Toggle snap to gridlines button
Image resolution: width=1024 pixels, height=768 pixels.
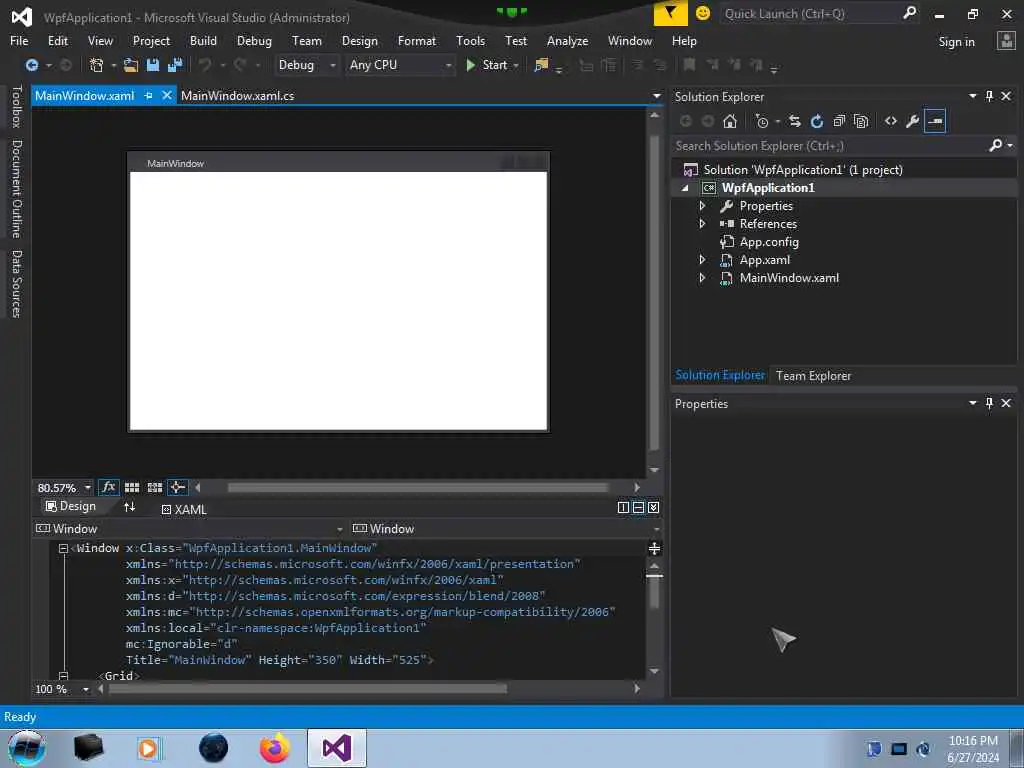tap(155, 487)
